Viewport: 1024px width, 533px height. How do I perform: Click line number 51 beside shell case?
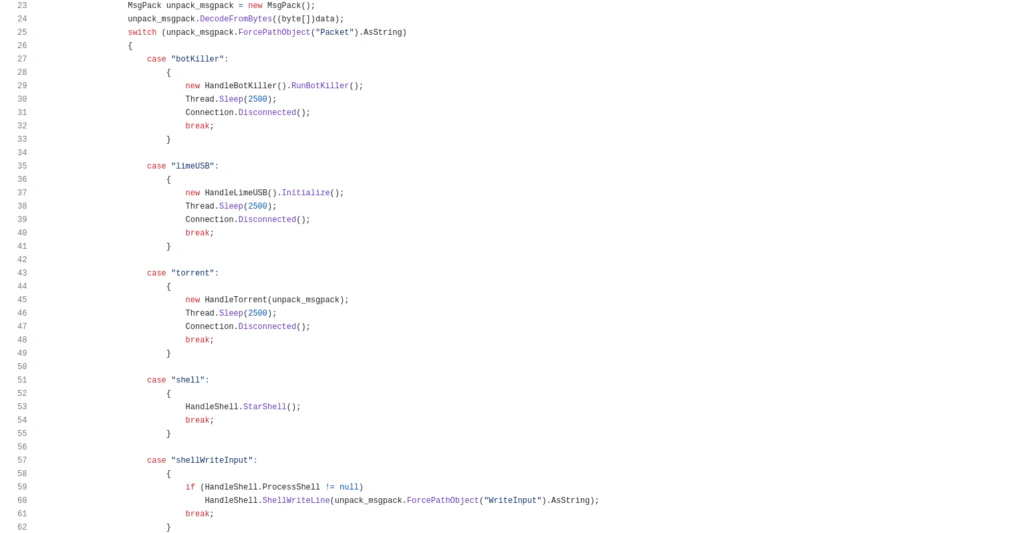(x=22, y=380)
